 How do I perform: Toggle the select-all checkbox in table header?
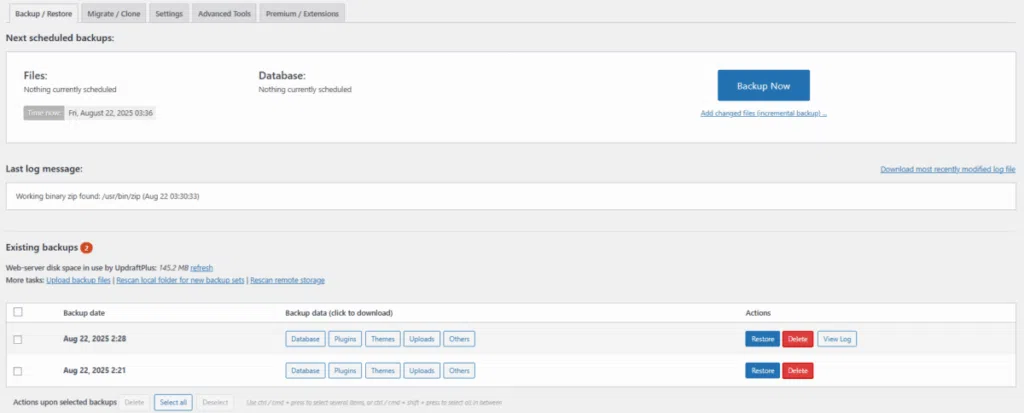pyautogui.click(x=17, y=313)
